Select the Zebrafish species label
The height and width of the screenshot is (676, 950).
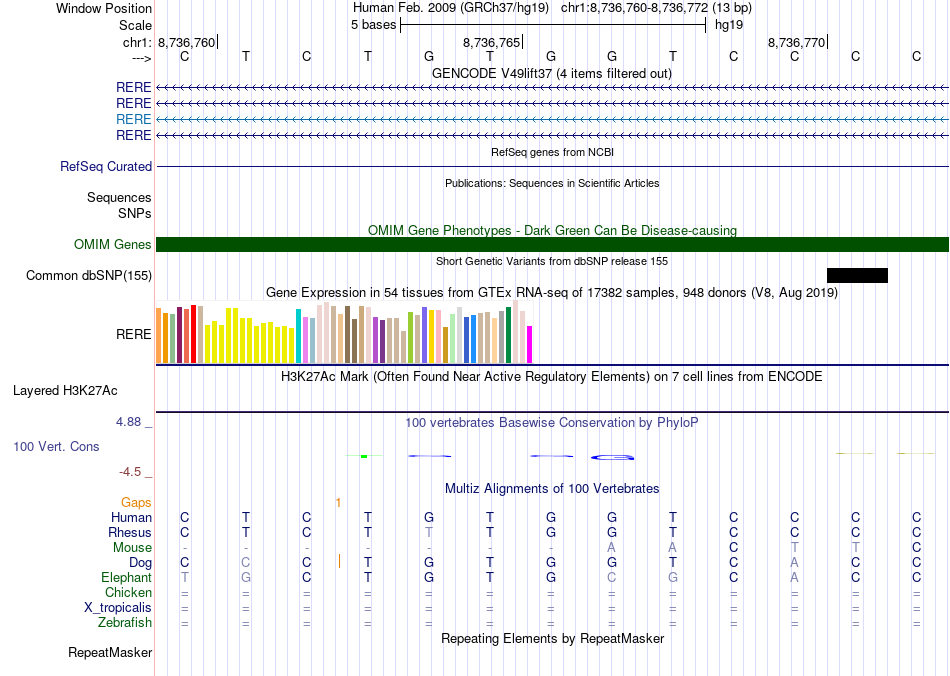click(126, 623)
